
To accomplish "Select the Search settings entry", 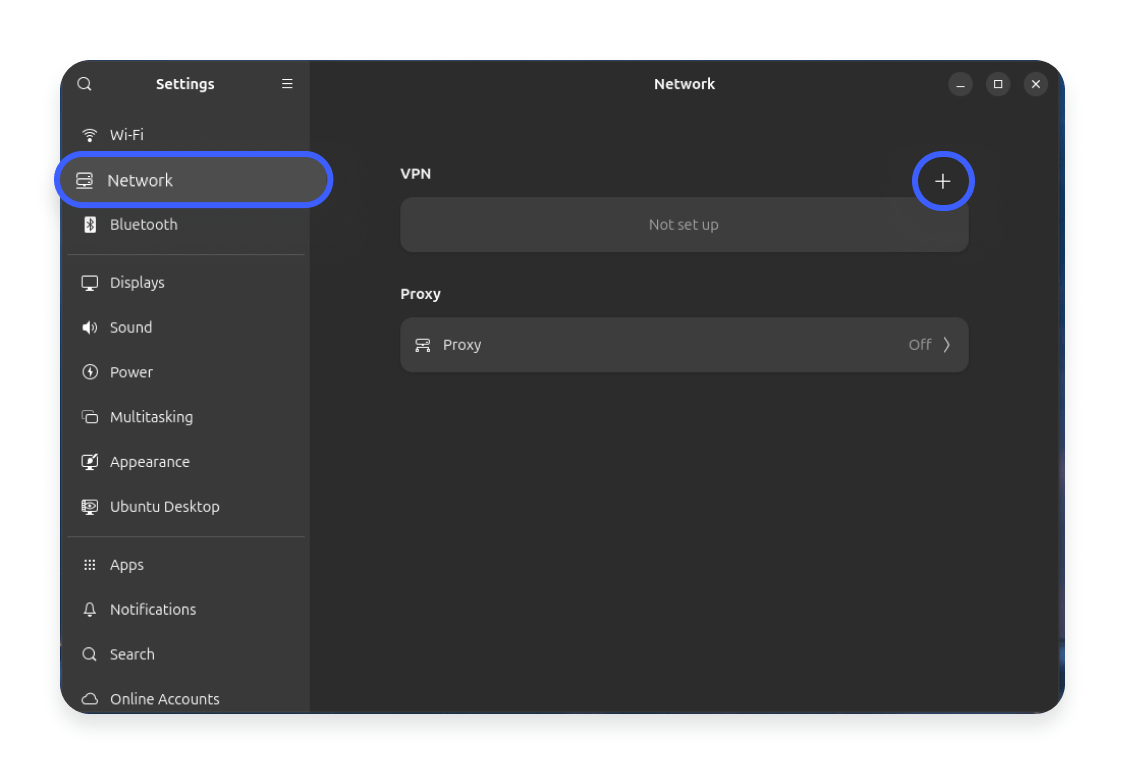I will click(x=131, y=654).
